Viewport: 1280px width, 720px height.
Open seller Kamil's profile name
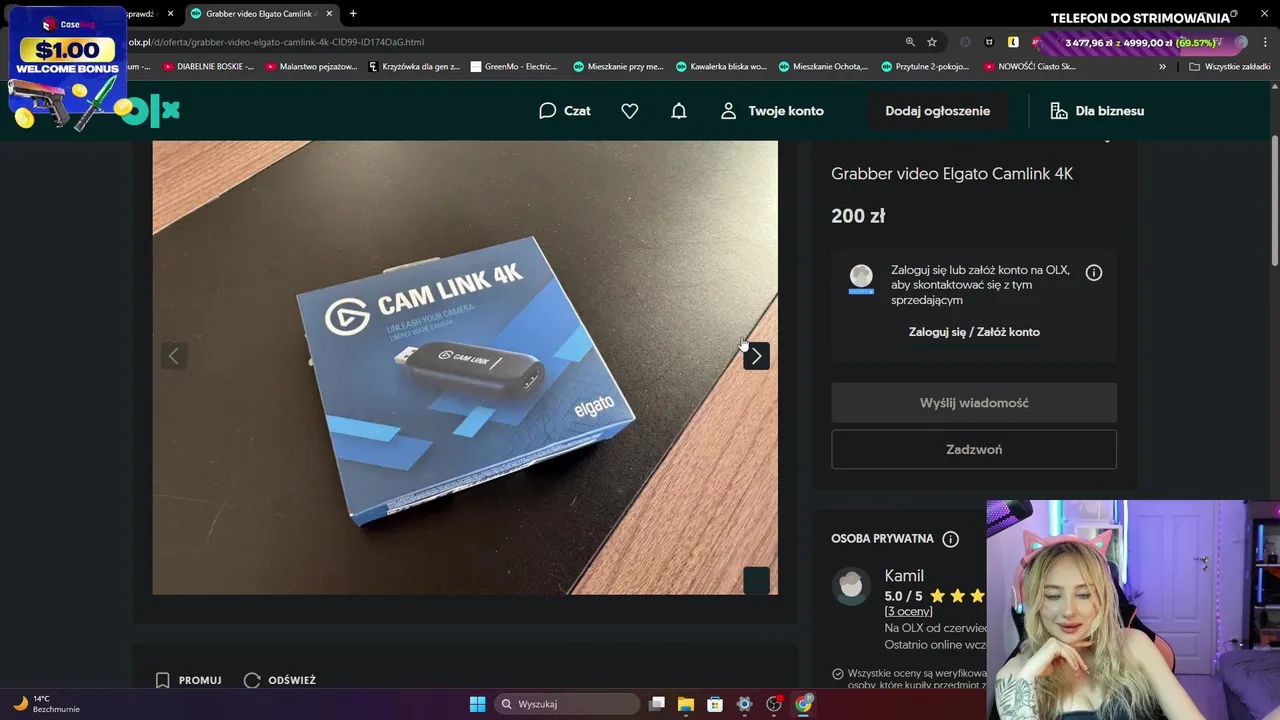(904, 576)
